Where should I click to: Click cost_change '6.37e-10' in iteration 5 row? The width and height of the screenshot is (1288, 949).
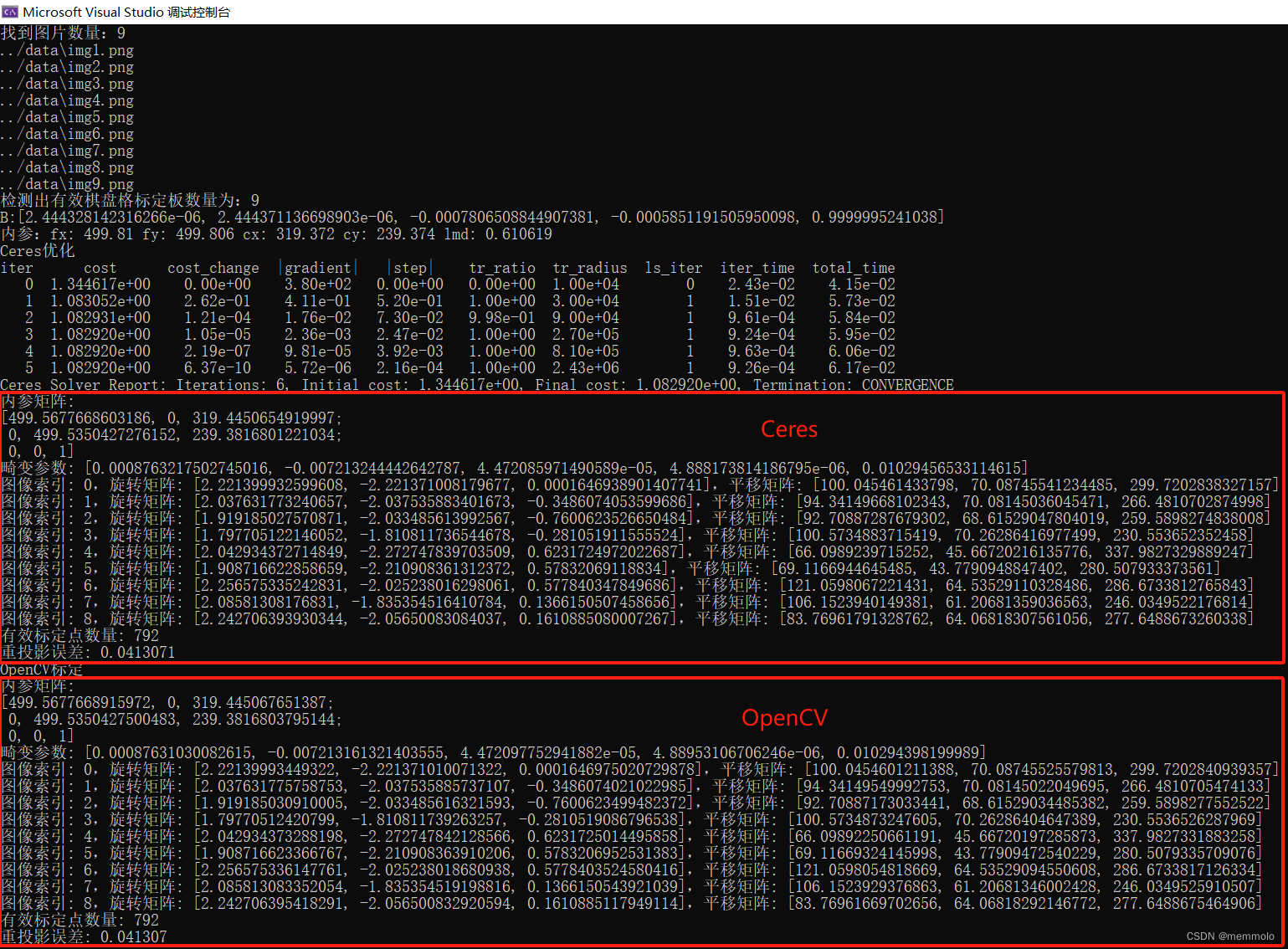click(x=218, y=367)
